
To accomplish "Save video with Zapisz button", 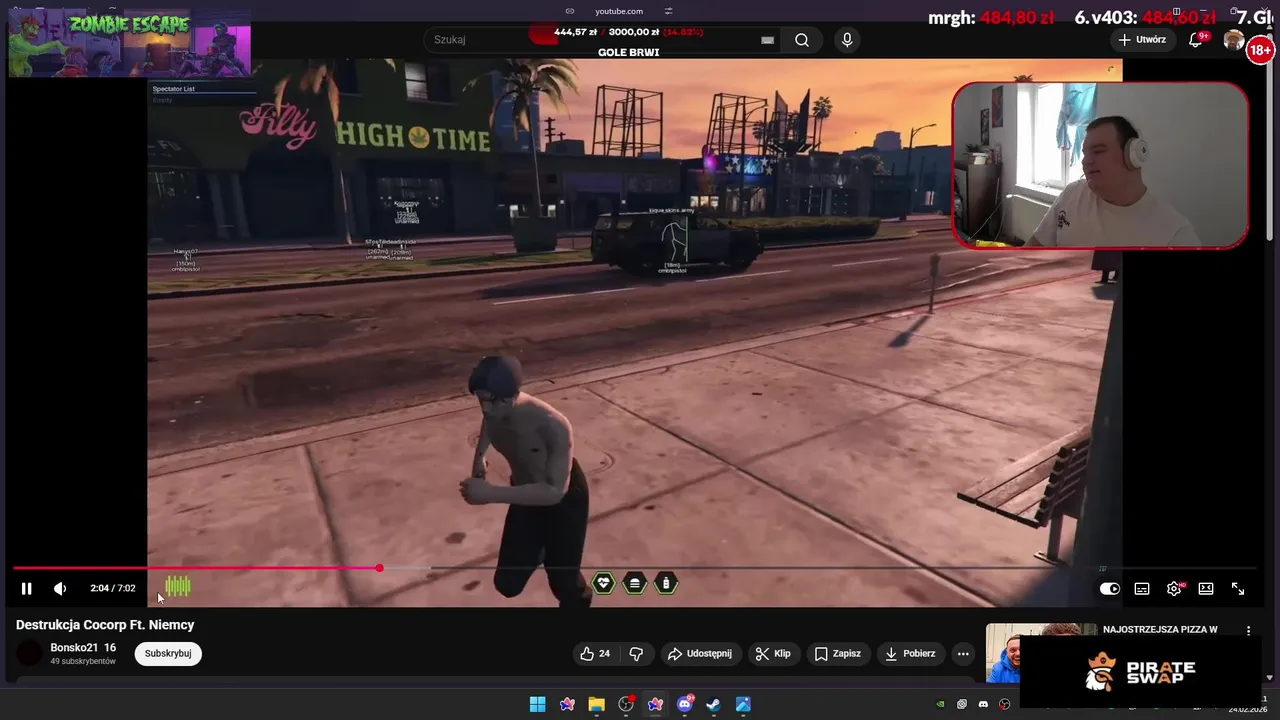I will click(838, 654).
